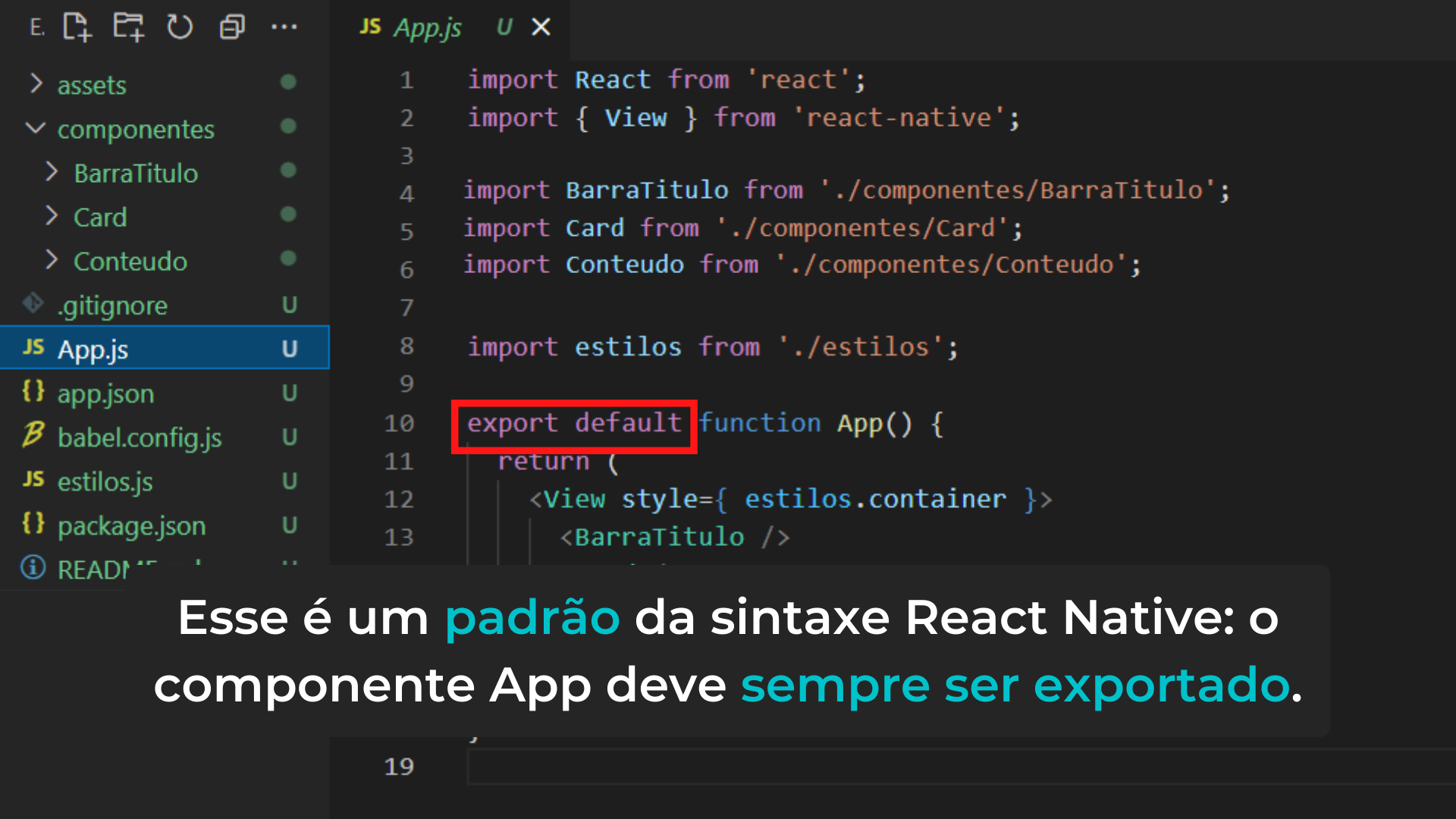Click the function App() declaration
1456x819 pixels.
806,423
